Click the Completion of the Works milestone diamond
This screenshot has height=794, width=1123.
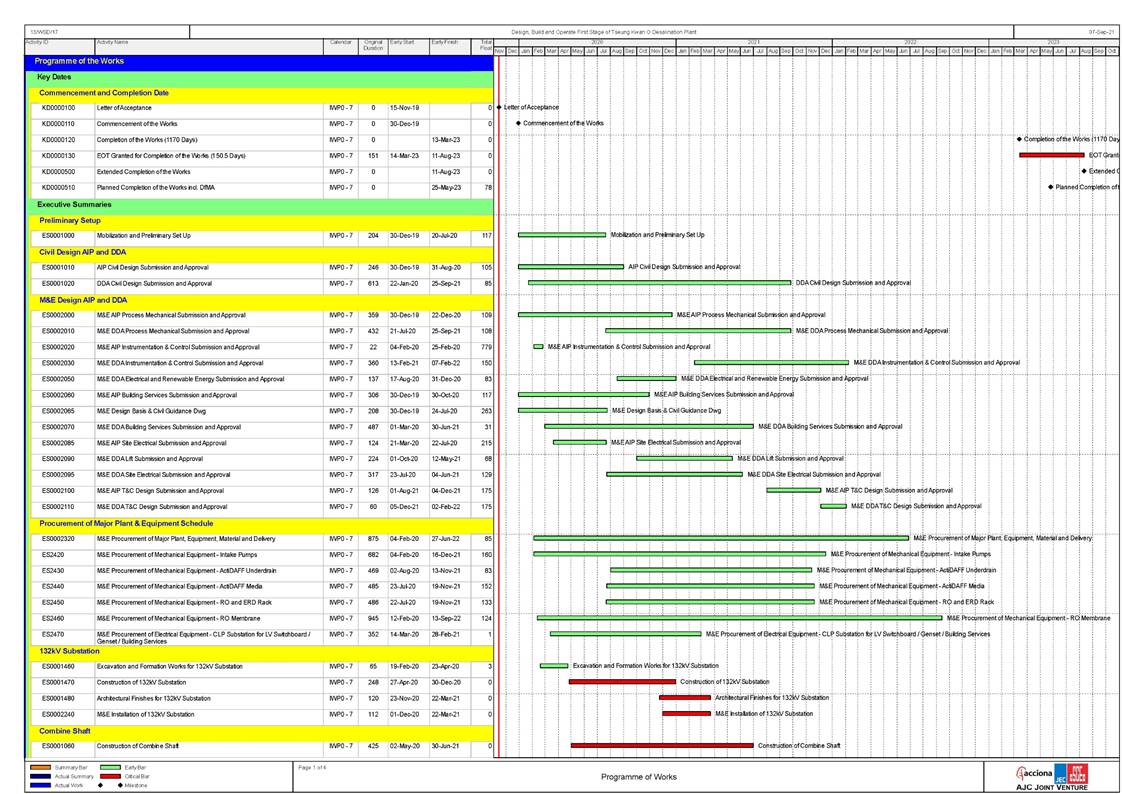[1019, 139]
